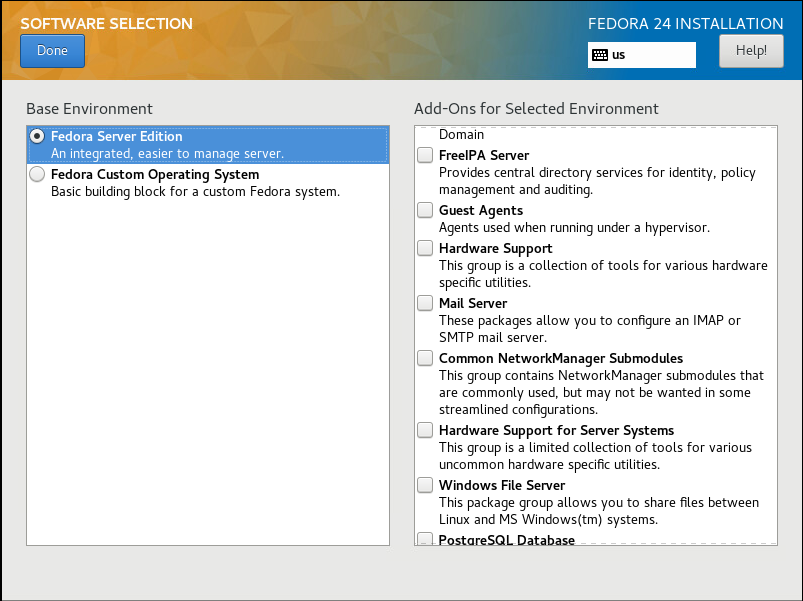Click the Fedora Custom Operating System description

[195, 192]
